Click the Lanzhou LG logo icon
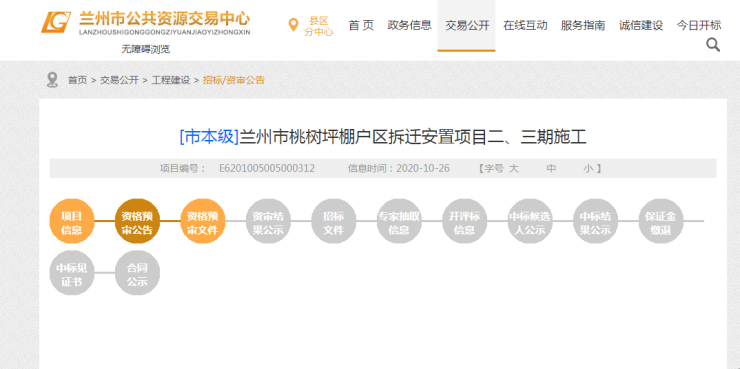740x369 pixels. click(x=56, y=22)
